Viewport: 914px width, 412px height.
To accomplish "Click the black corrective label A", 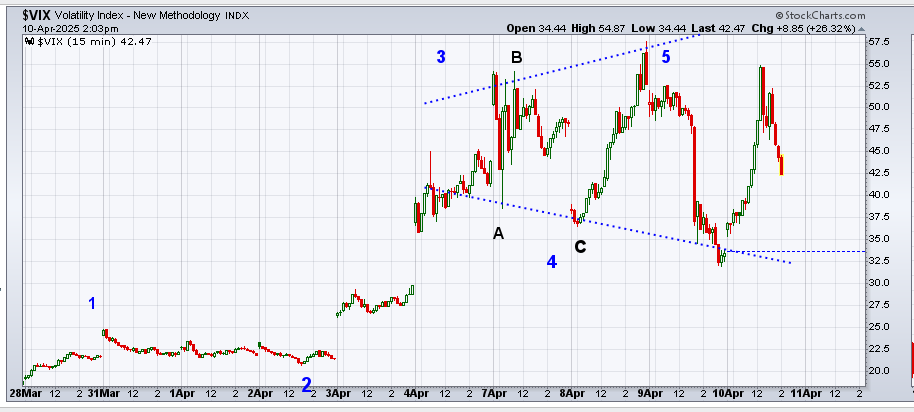I will pos(498,234).
